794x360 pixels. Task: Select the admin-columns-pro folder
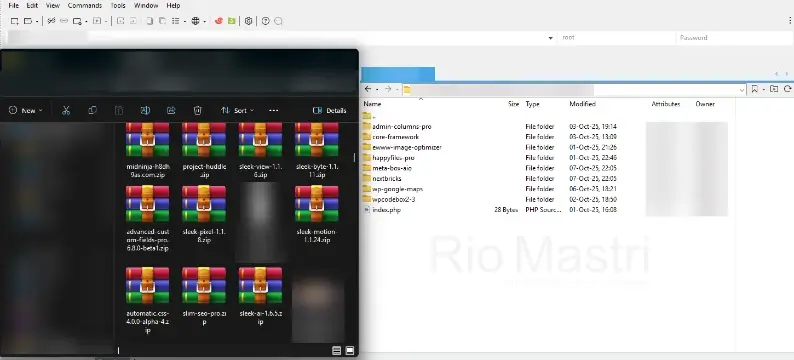[x=397, y=127]
